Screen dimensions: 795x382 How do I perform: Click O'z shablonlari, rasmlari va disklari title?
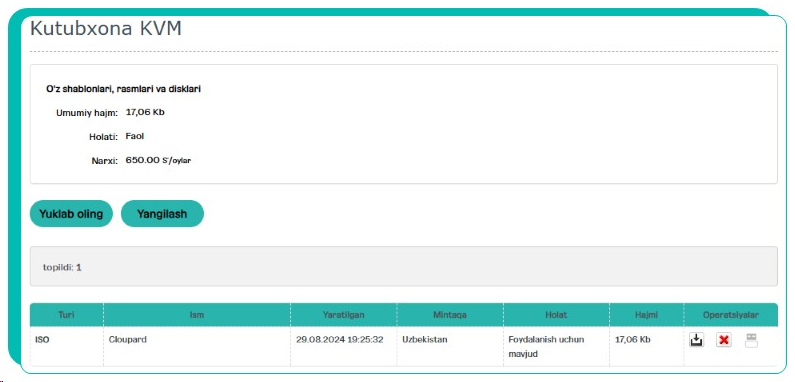123,89
